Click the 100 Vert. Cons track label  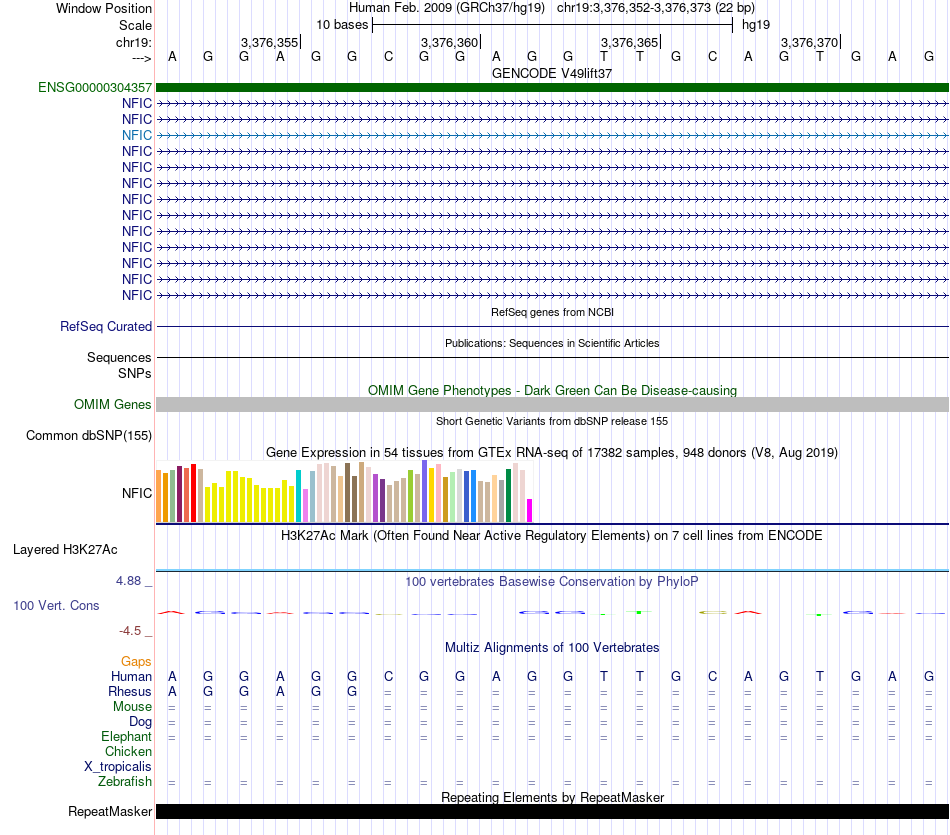56,606
